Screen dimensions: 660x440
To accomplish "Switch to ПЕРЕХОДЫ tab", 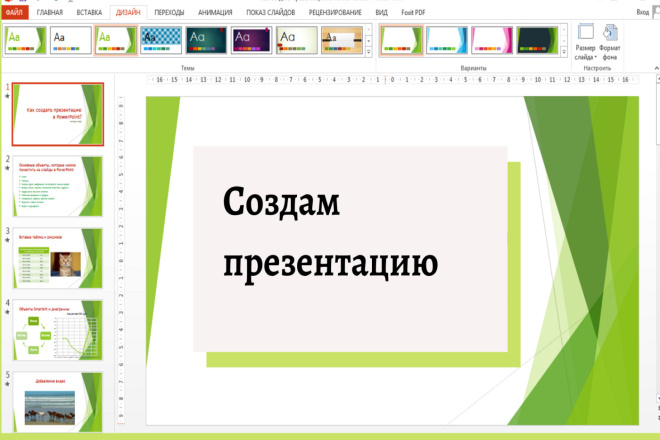I will coord(169,12).
